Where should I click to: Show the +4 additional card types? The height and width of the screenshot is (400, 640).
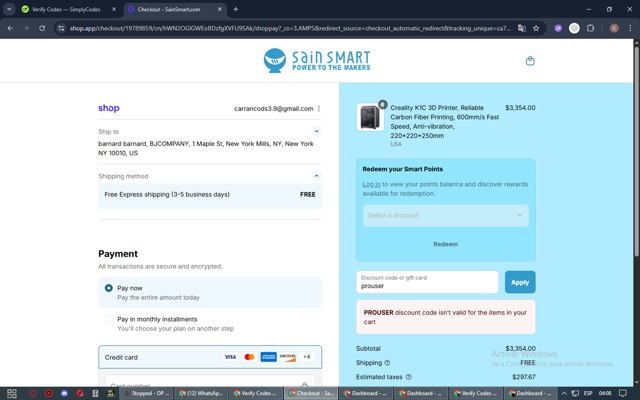pyautogui.click(x=307, y=357)
